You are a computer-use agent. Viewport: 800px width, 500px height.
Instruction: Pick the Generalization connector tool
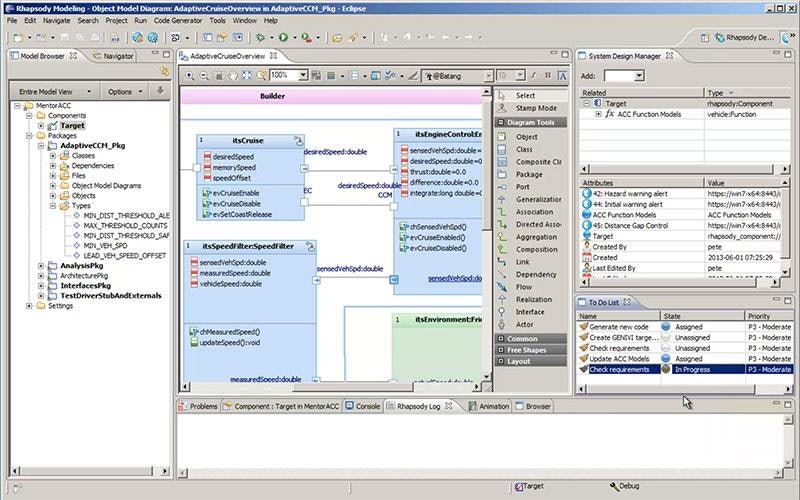[531, 199]
